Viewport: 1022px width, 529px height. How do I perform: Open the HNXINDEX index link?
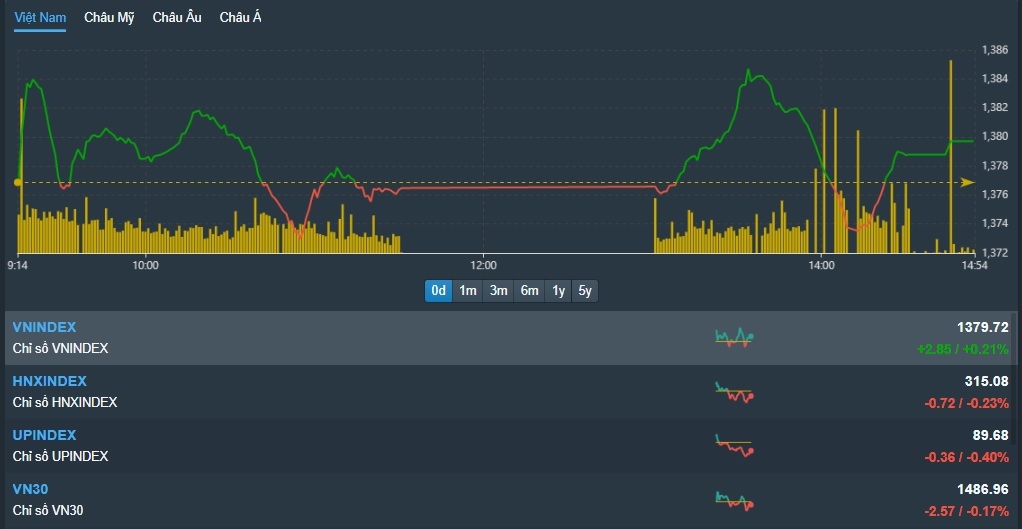49,381
